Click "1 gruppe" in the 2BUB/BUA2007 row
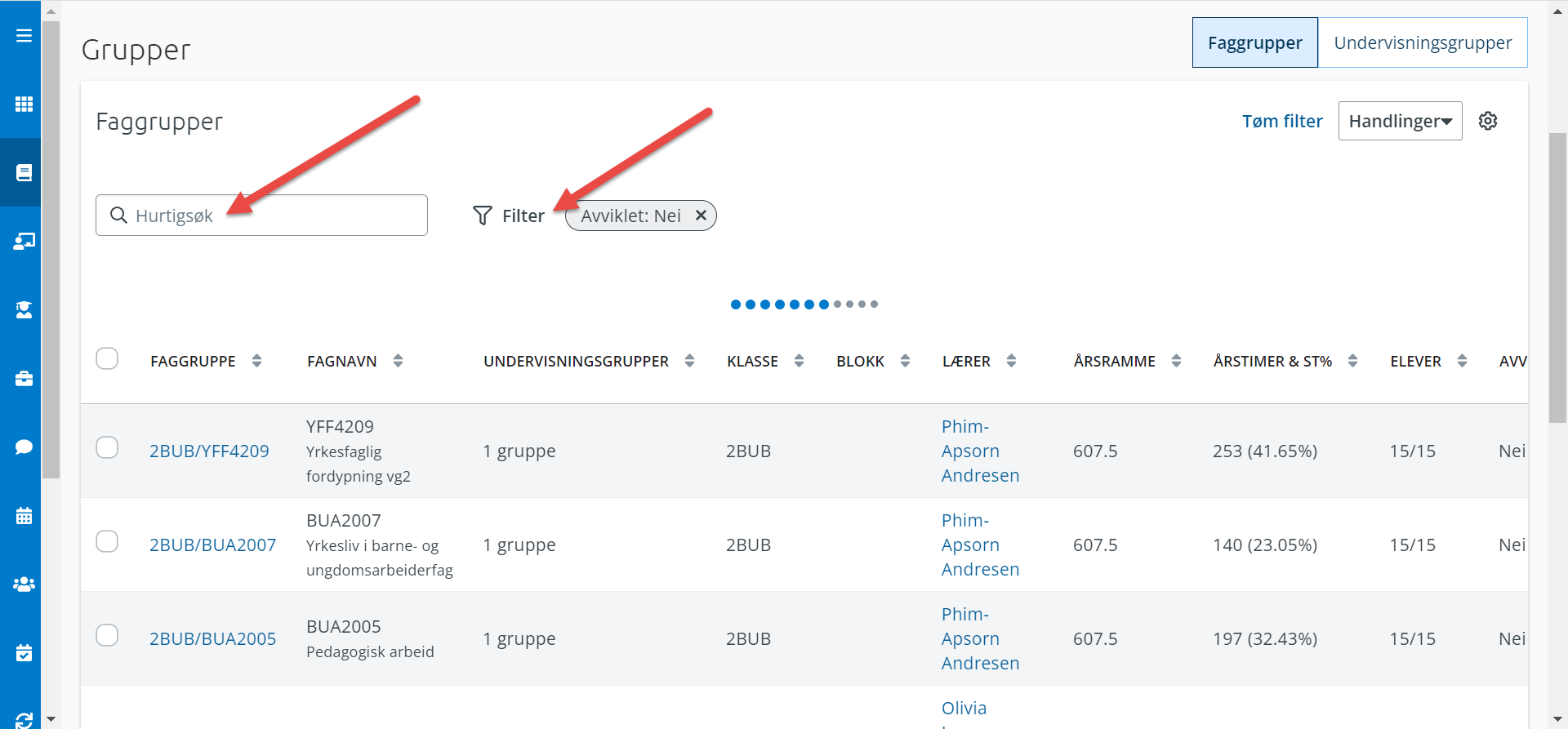This screenshot has height=729, width=1568. 519,545
